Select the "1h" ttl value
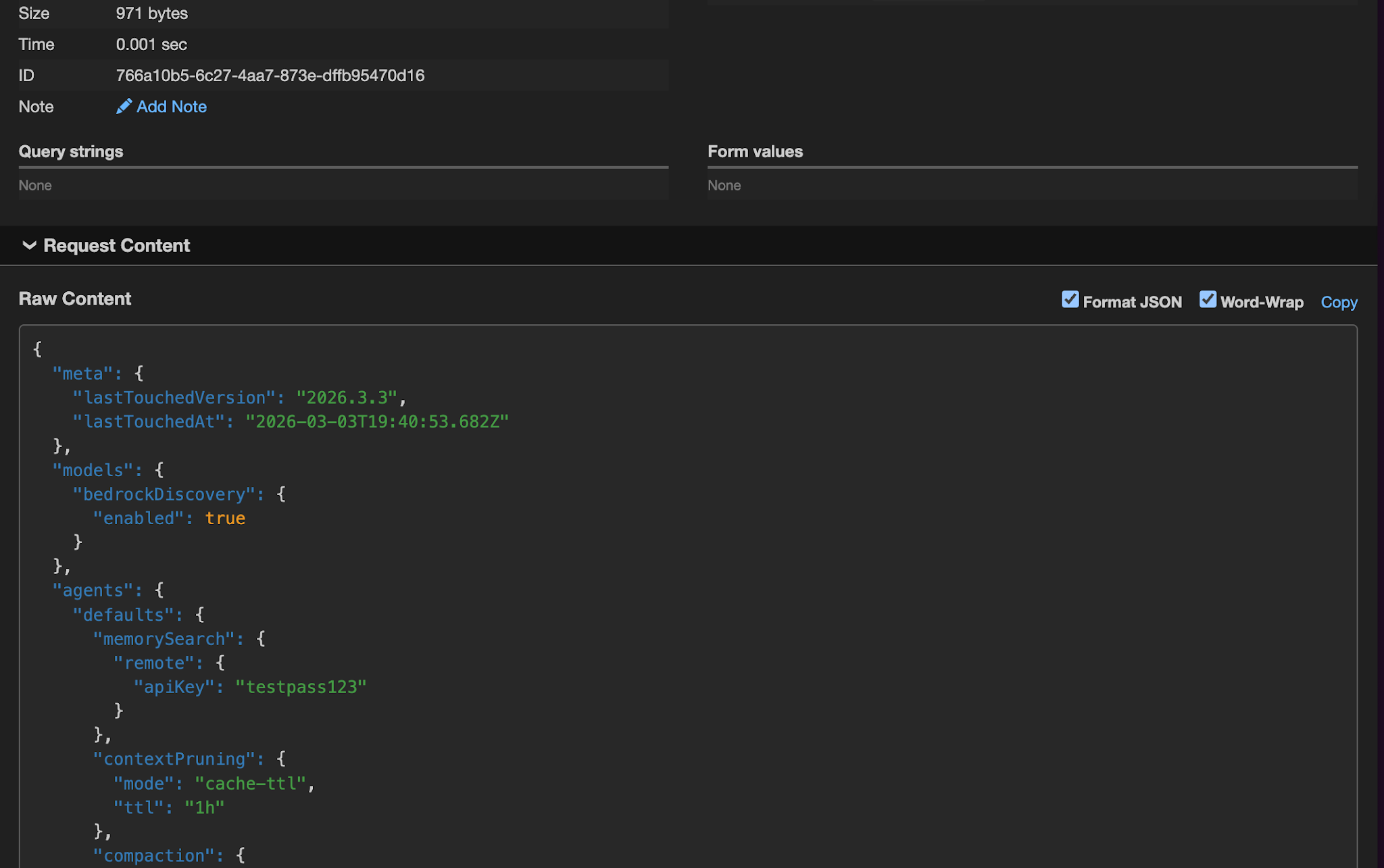 point(205,807)
